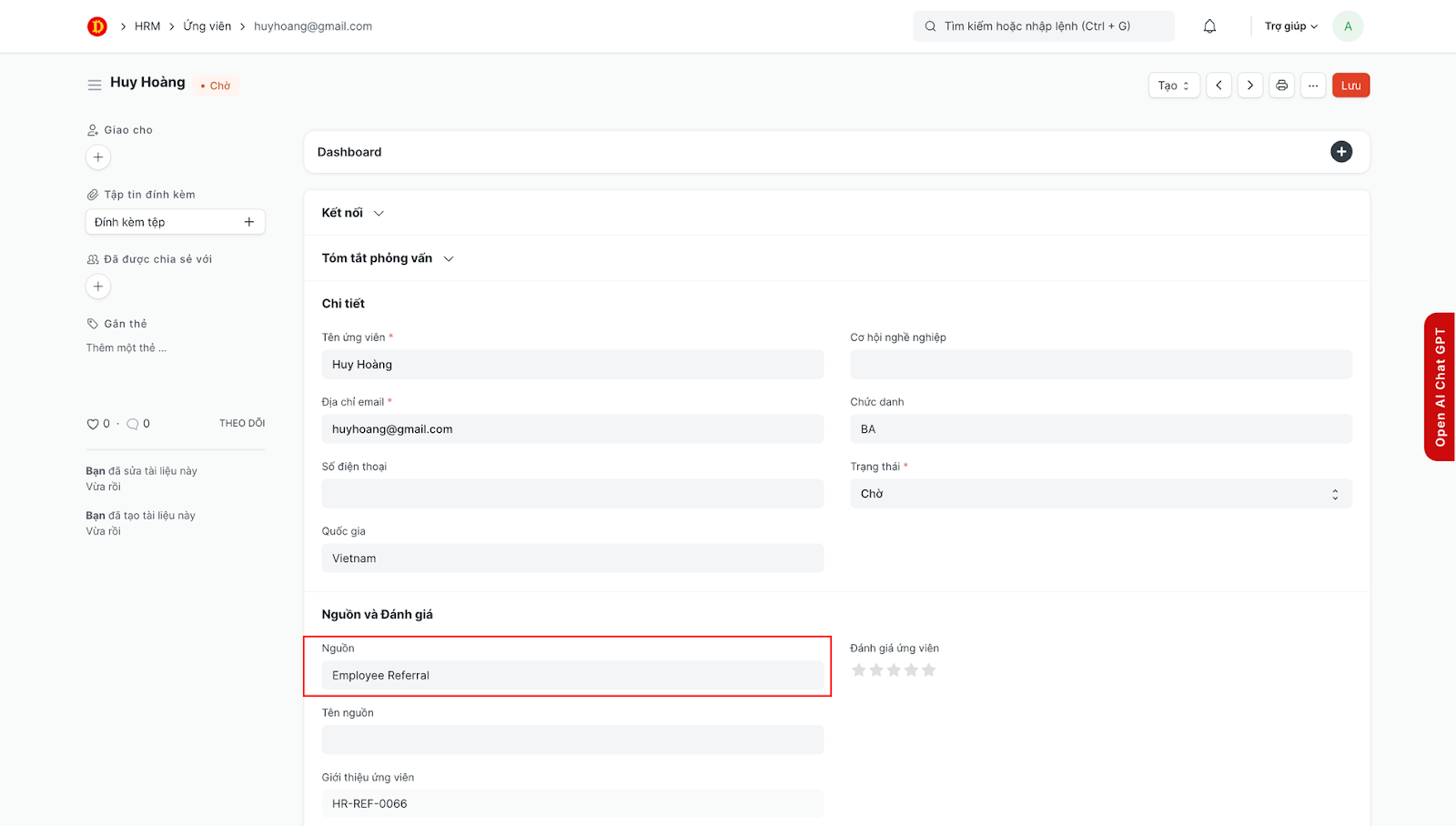The image size is (1456, 826).
Task: Click Tên nguồn input field
Action: tap(572, 740)
